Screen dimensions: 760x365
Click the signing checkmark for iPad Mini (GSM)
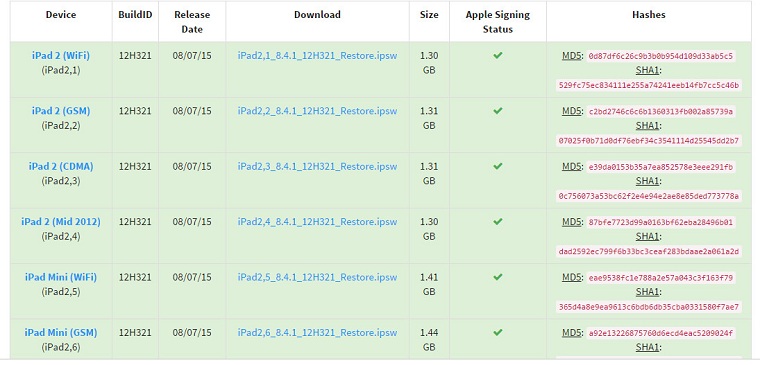[497, 333]
